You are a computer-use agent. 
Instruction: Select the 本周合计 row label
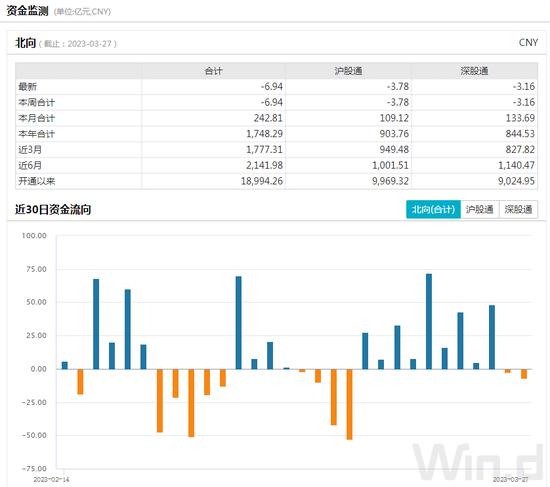tap(36, 102)
